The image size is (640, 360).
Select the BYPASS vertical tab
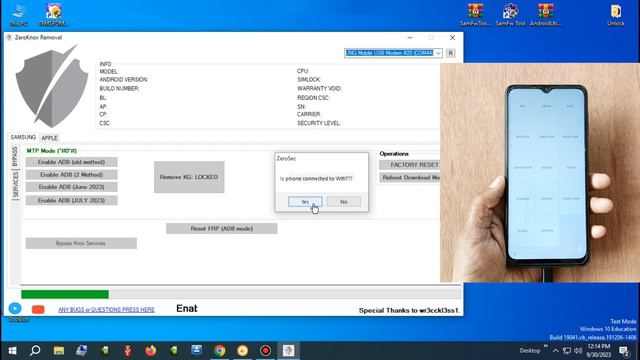[x=15, y=157]
